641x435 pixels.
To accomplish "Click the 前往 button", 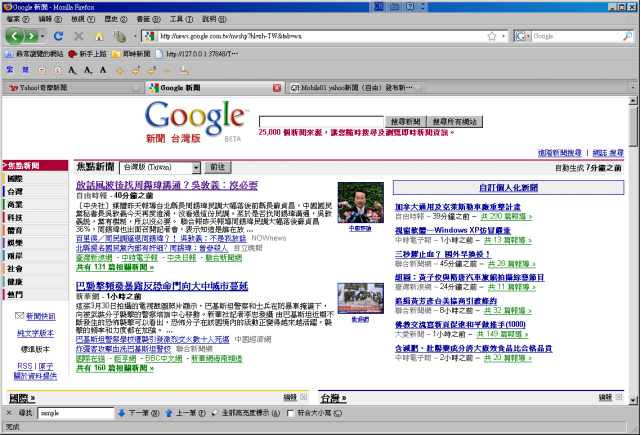I will coord(217,167).
